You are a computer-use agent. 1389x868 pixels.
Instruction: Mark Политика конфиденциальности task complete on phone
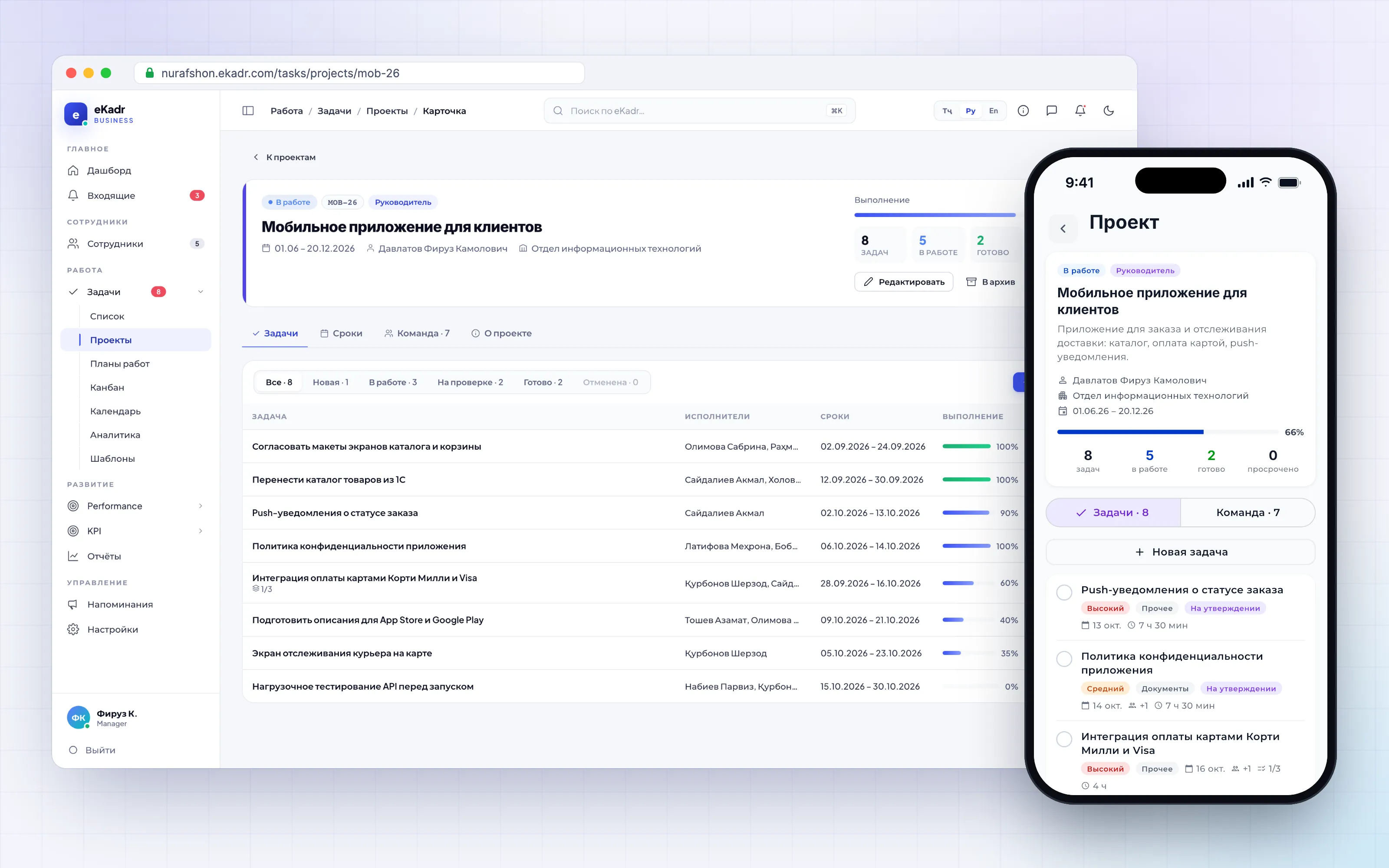(1064, 659)
